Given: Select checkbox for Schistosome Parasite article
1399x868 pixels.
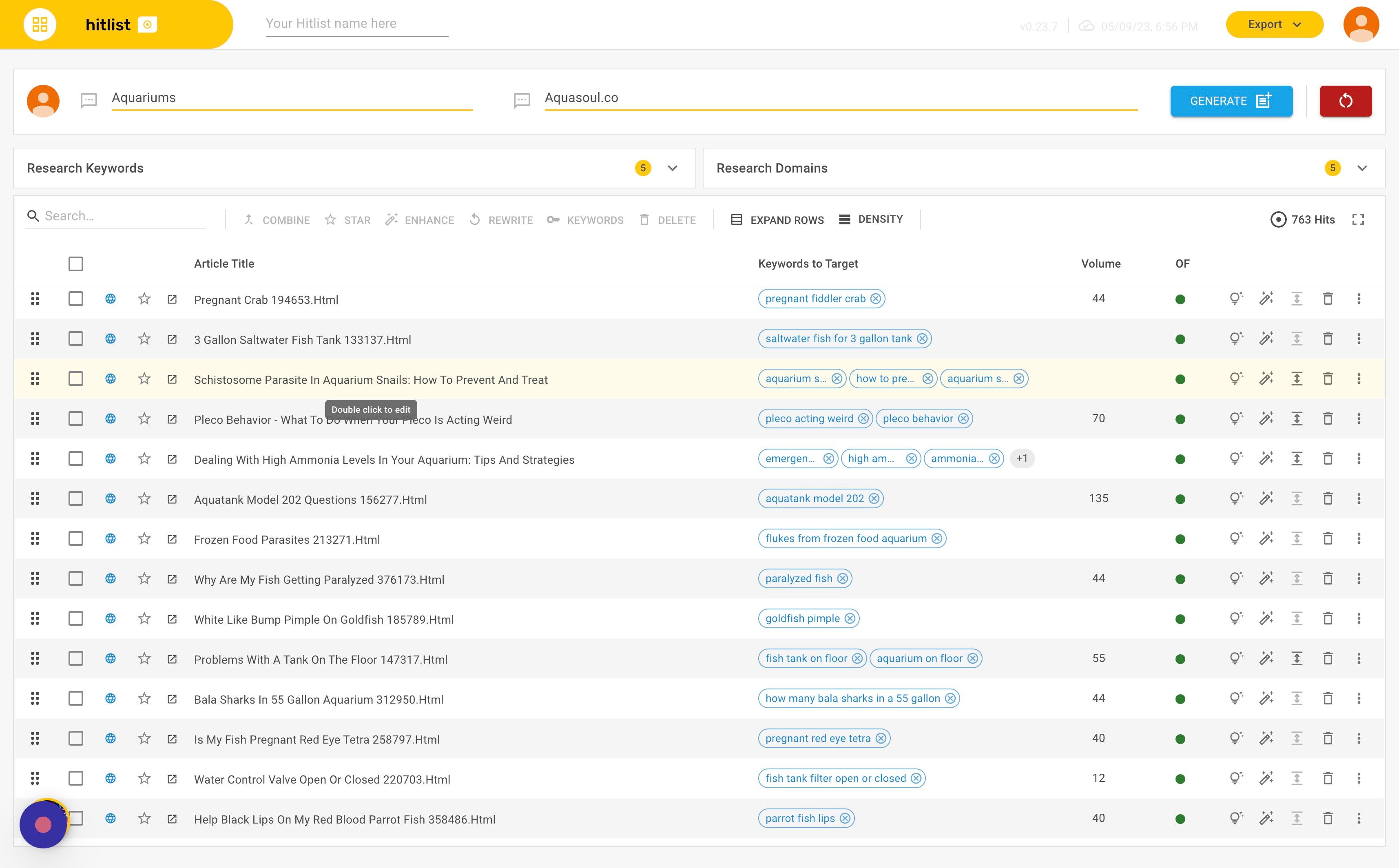Looking at the screenshot, I should click(75, 379).
